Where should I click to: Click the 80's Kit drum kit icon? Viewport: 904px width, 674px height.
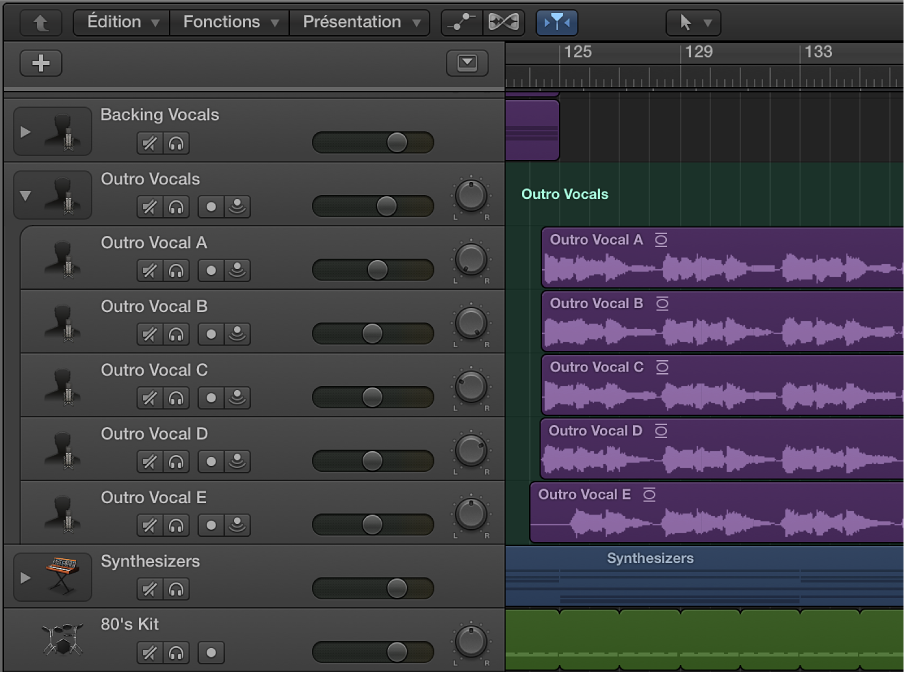click(x=62, y=640)
